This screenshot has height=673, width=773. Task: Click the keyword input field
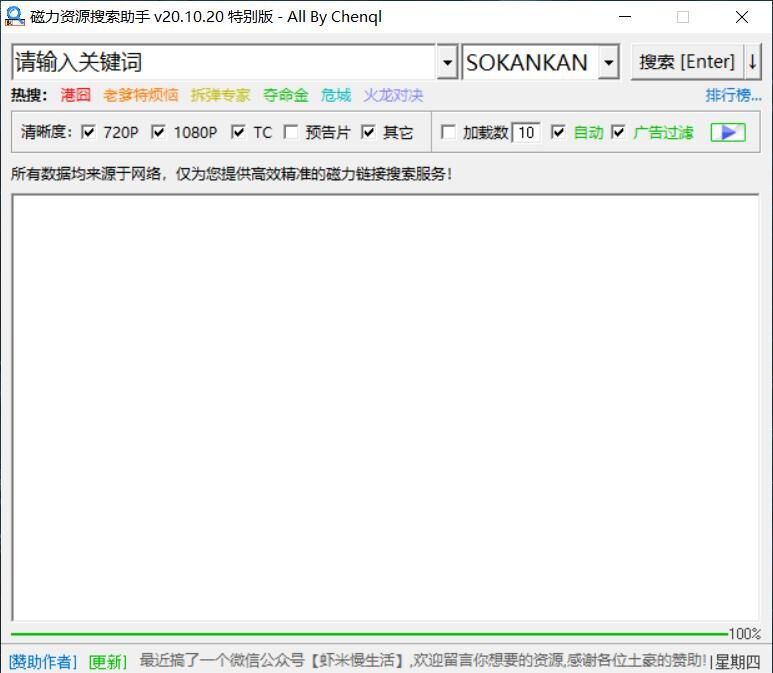pos(223,62)
